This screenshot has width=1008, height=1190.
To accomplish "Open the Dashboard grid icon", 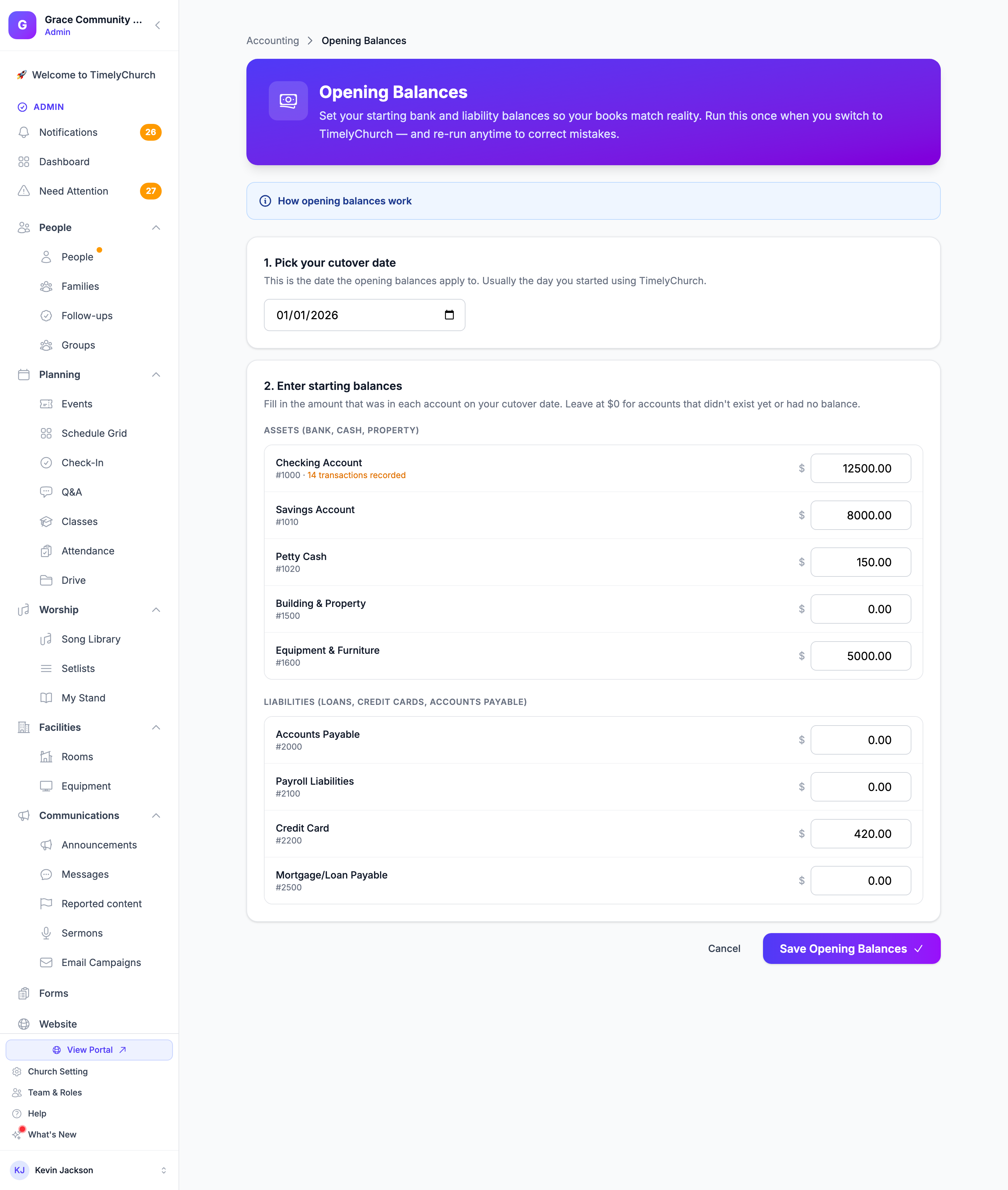I will coord(23,162).
